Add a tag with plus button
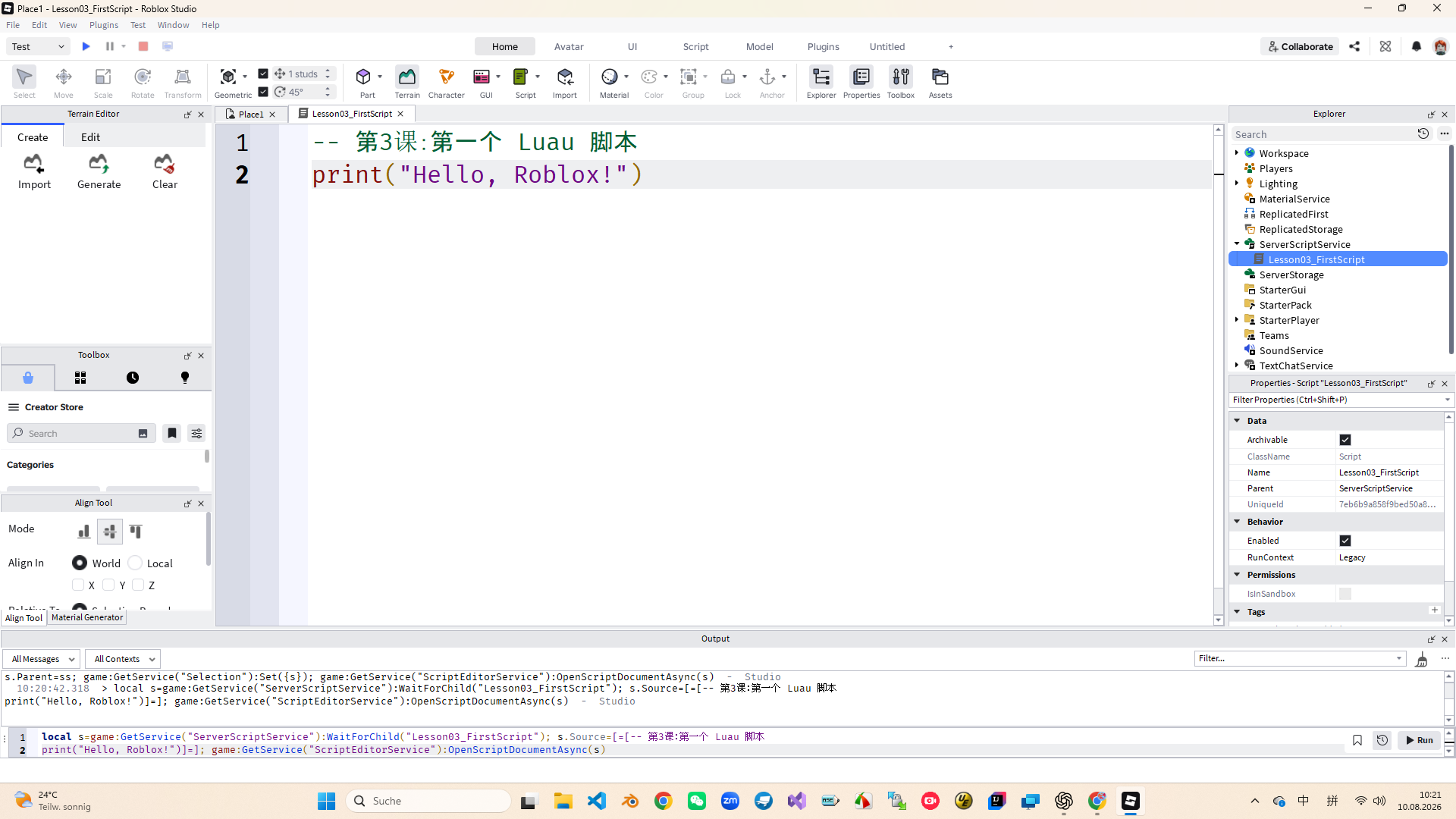The height and width of the screenshot is (819, 1456). 1435,610
